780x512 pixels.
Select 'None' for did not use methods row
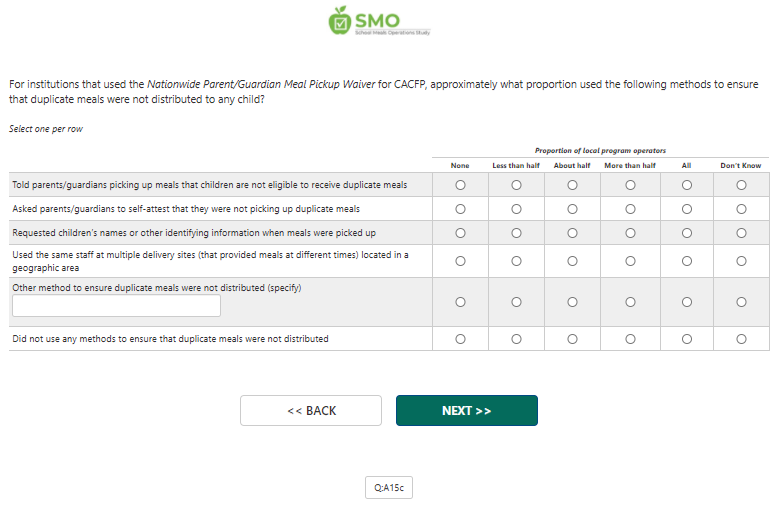point(460,339)
